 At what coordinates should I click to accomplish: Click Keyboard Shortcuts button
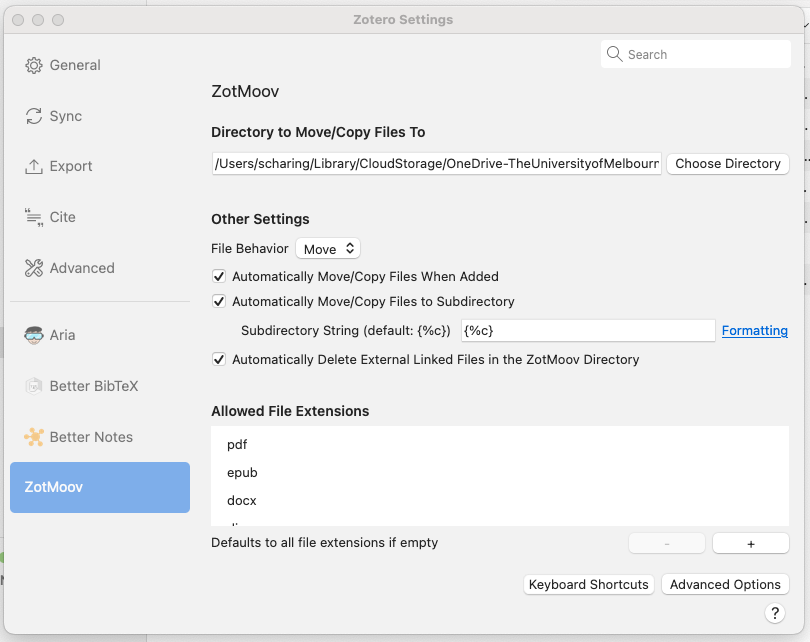click(588, 584)
